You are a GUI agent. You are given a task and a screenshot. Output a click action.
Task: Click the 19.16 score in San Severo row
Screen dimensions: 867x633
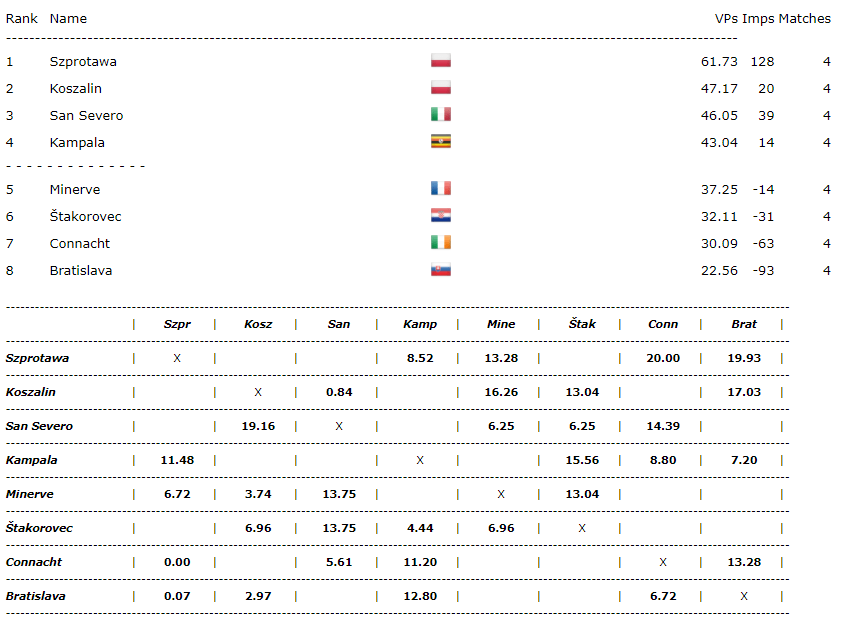pos(258,426)
